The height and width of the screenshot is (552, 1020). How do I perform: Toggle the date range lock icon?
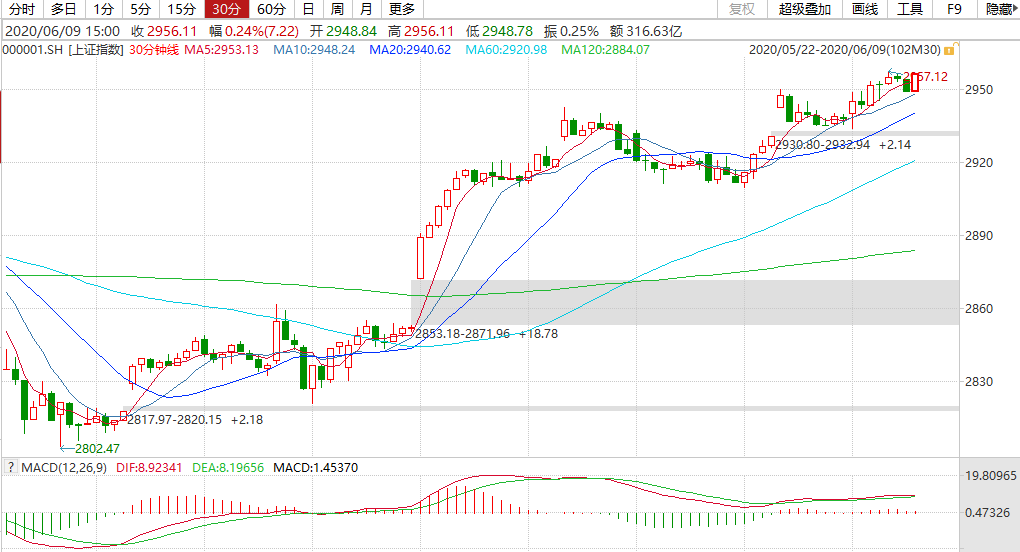coord(950,50)
